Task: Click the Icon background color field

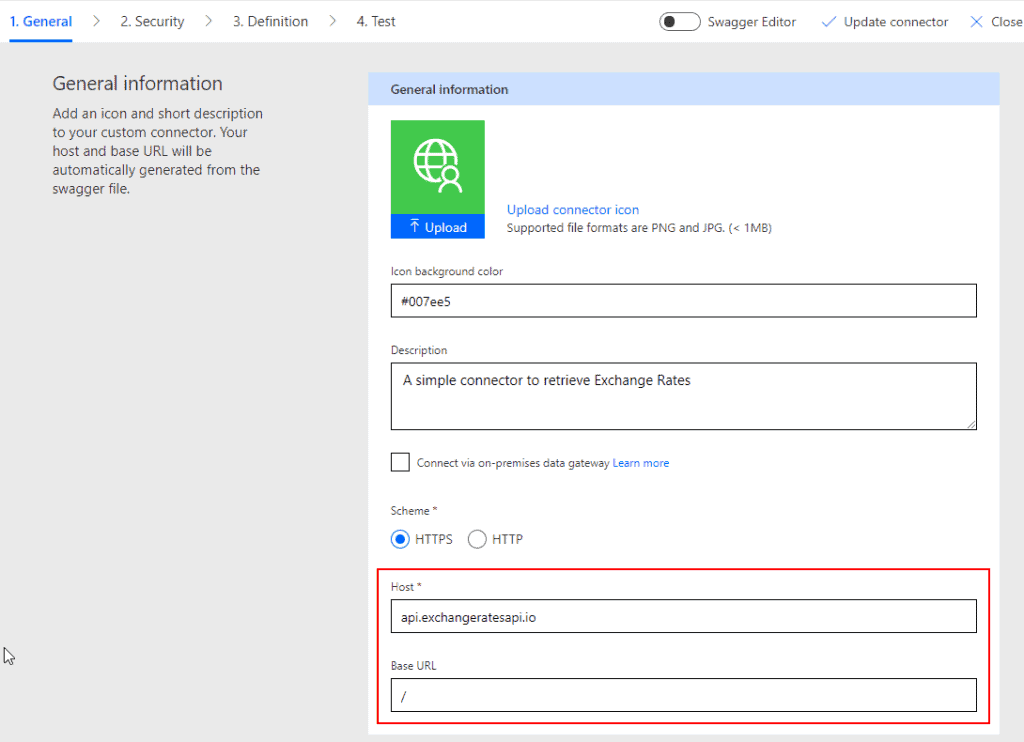Action: click(x=683, y=301)
